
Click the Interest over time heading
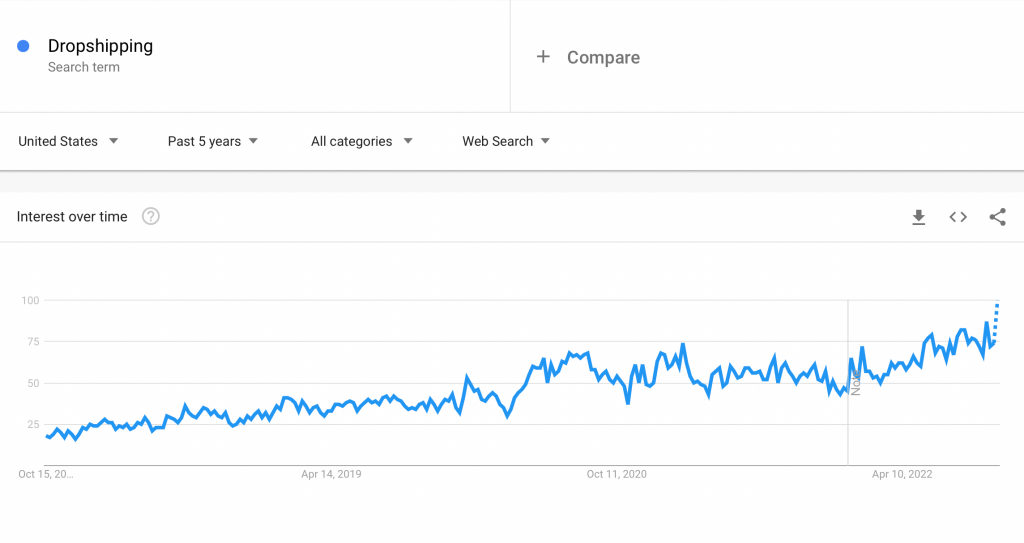tap(72, 217)
